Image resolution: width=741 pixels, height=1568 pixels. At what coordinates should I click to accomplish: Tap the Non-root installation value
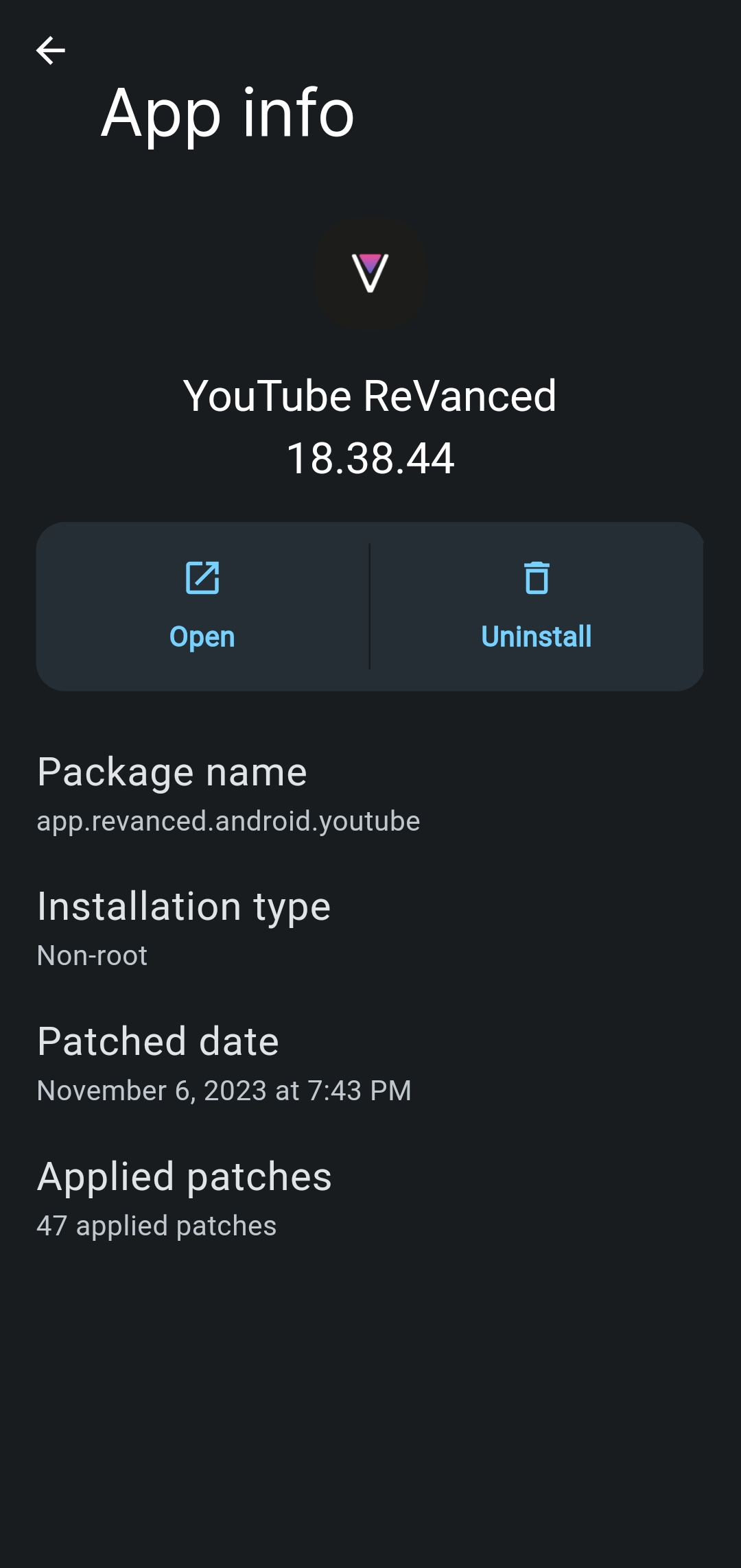(92, 955)
